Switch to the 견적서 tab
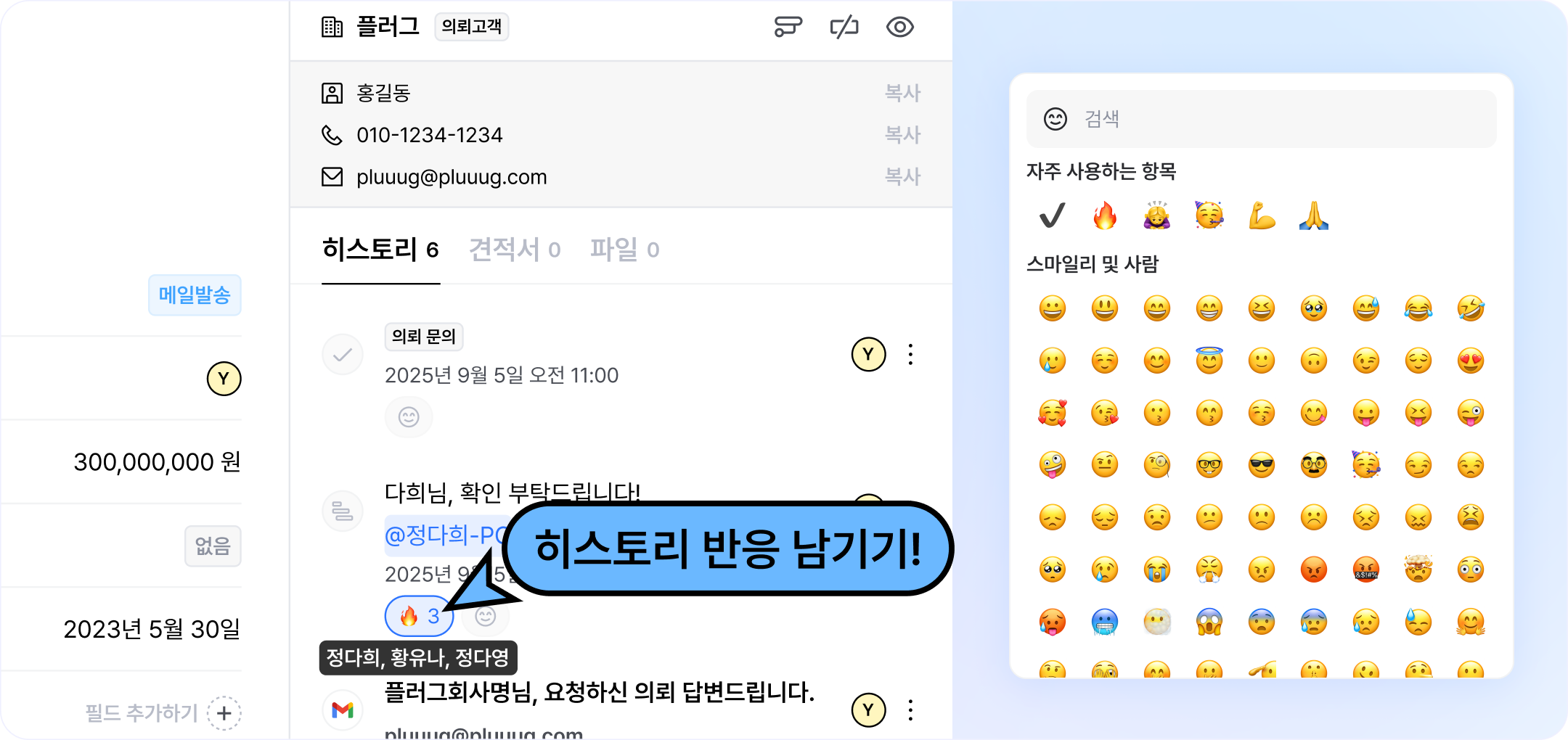This screenshot has height=740, width=1568. [515, 250]
